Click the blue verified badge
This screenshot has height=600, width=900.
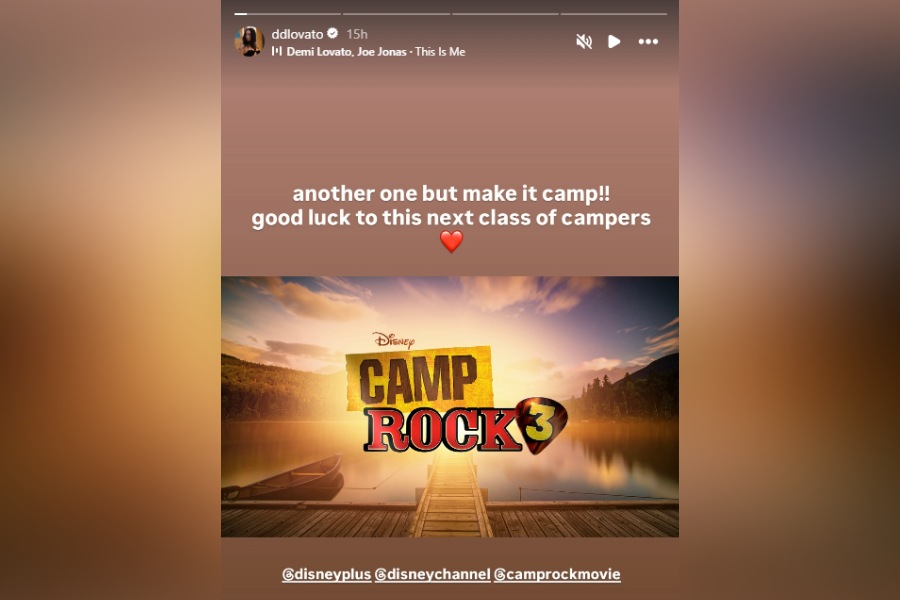coord(332,33)
